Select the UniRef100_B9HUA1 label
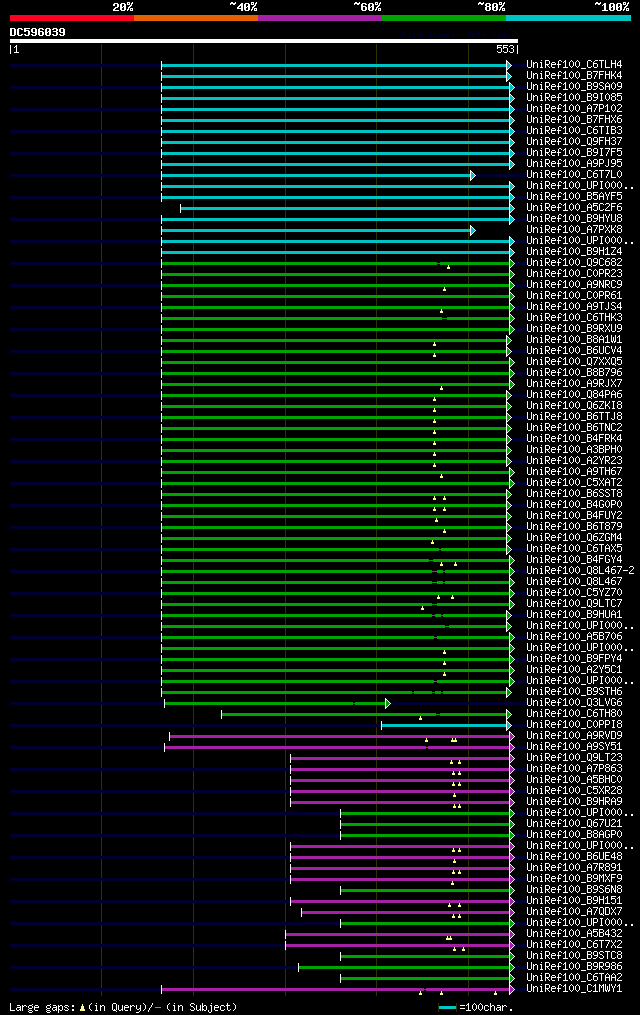 [574, 615]
